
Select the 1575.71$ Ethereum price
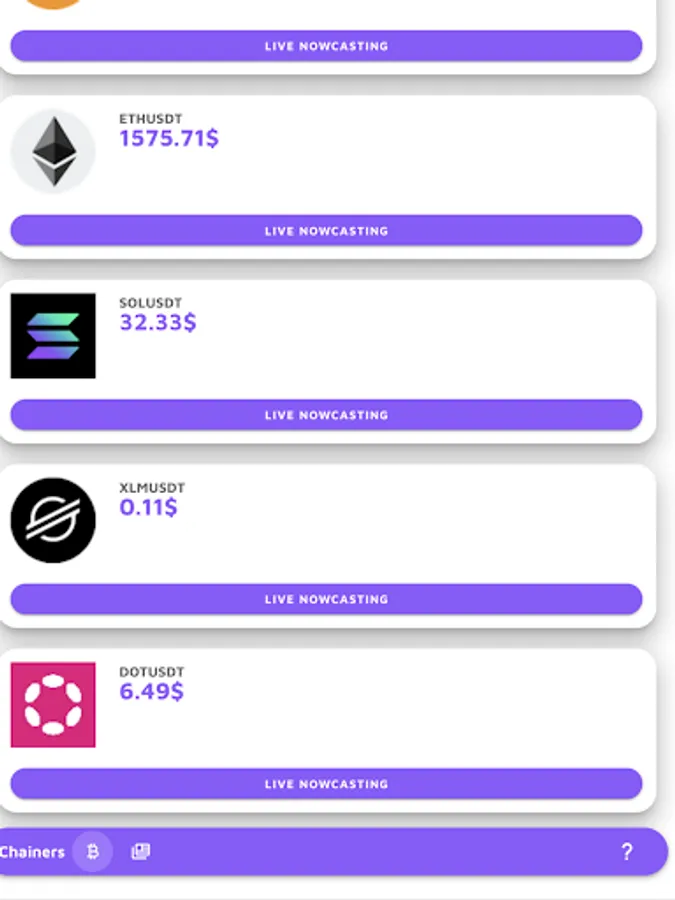click(169, 139)
